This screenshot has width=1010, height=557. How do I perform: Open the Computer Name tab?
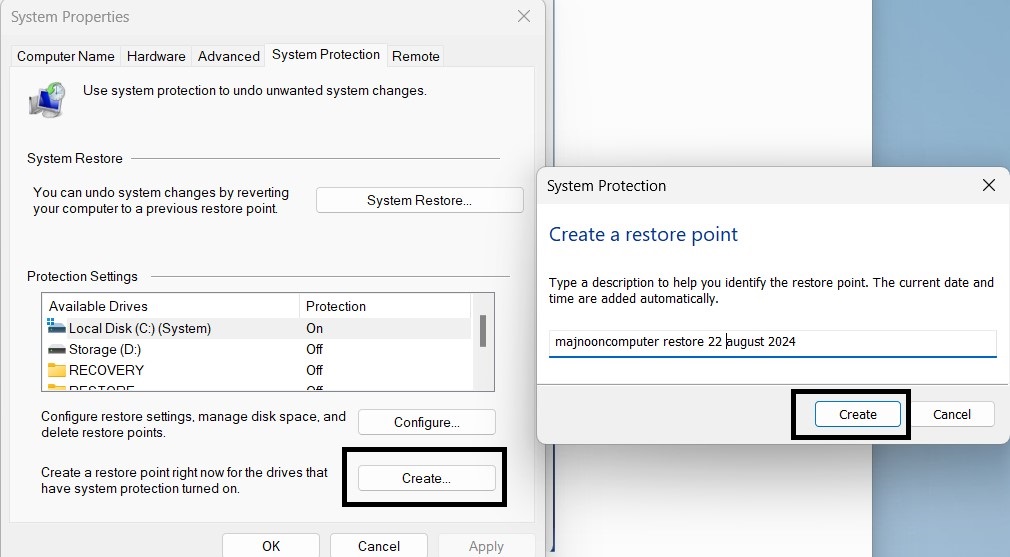(66, 56)
